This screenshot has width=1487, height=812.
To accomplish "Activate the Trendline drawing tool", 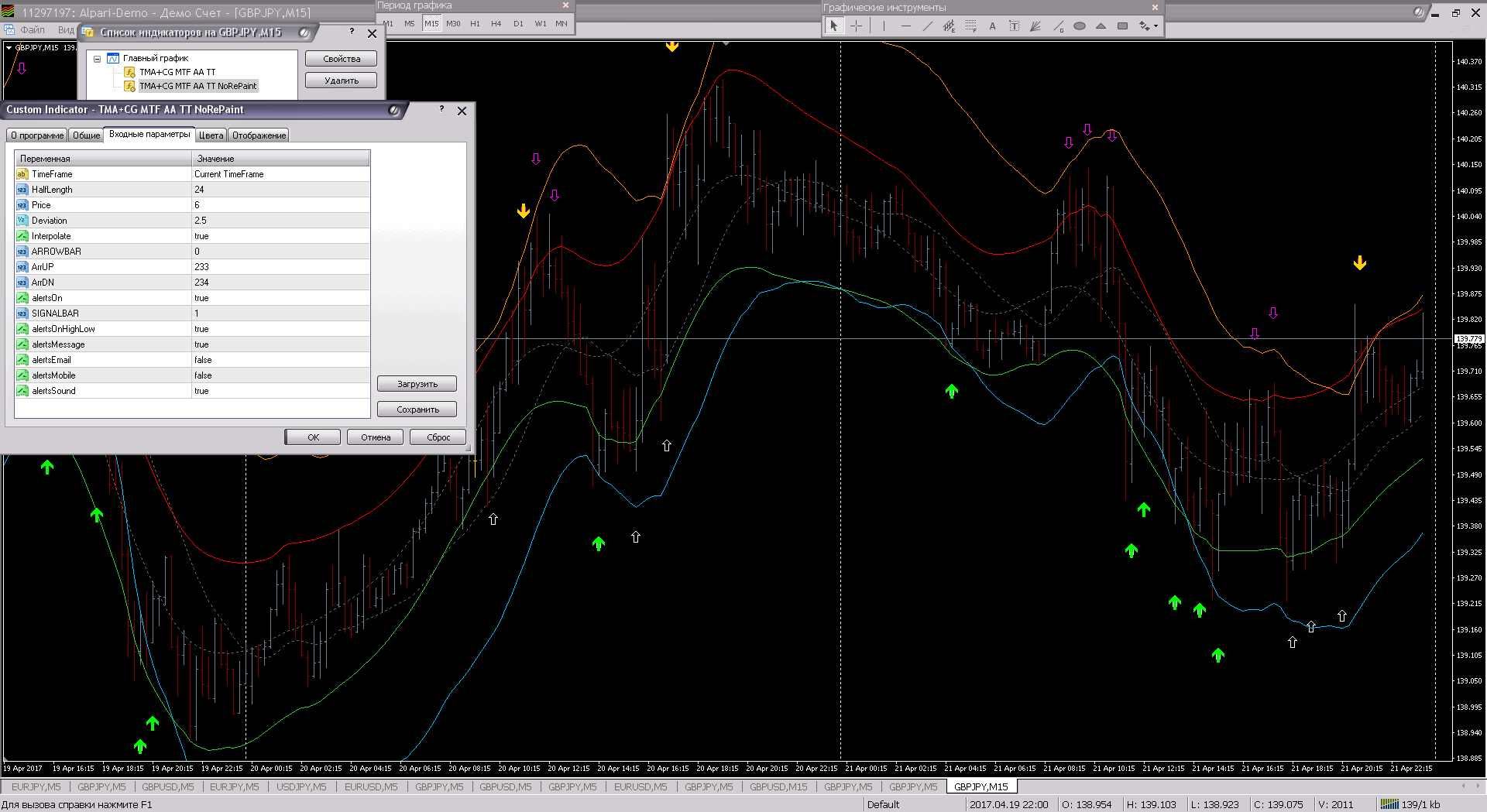I will [x=927, y=26].
